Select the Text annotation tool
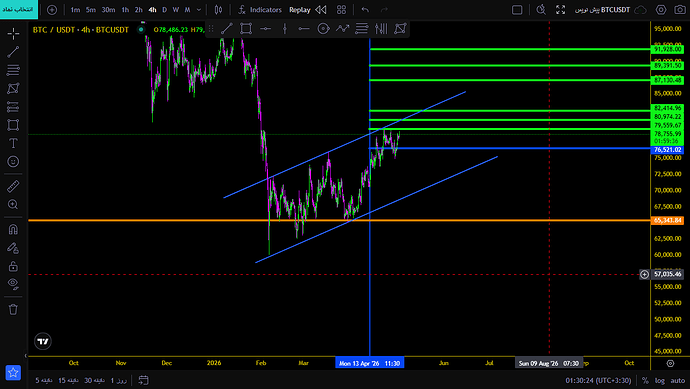Viewport: 690px width, 389px height. [13, 143]
